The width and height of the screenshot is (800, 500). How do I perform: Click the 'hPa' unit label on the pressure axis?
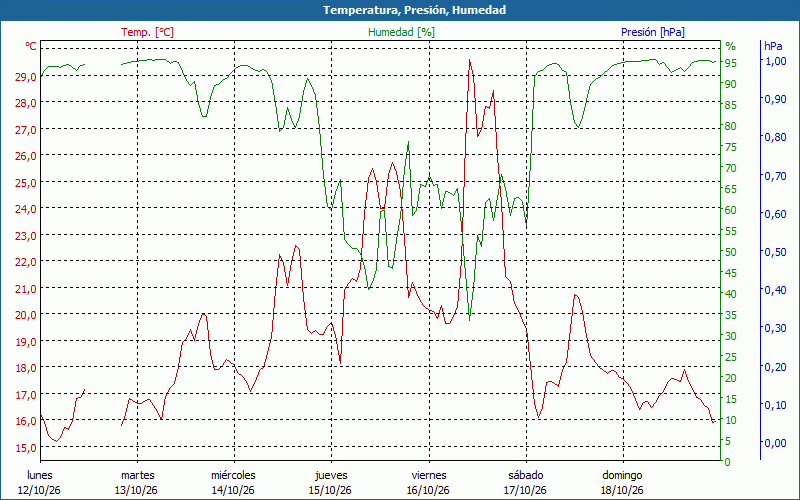click(773, 46)
